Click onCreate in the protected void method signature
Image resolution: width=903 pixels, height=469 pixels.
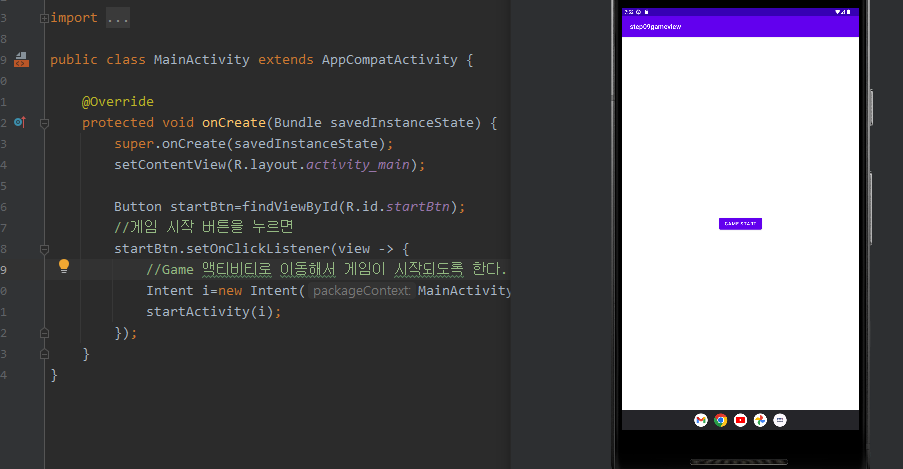pyautogui.click(x=234, y=123)
